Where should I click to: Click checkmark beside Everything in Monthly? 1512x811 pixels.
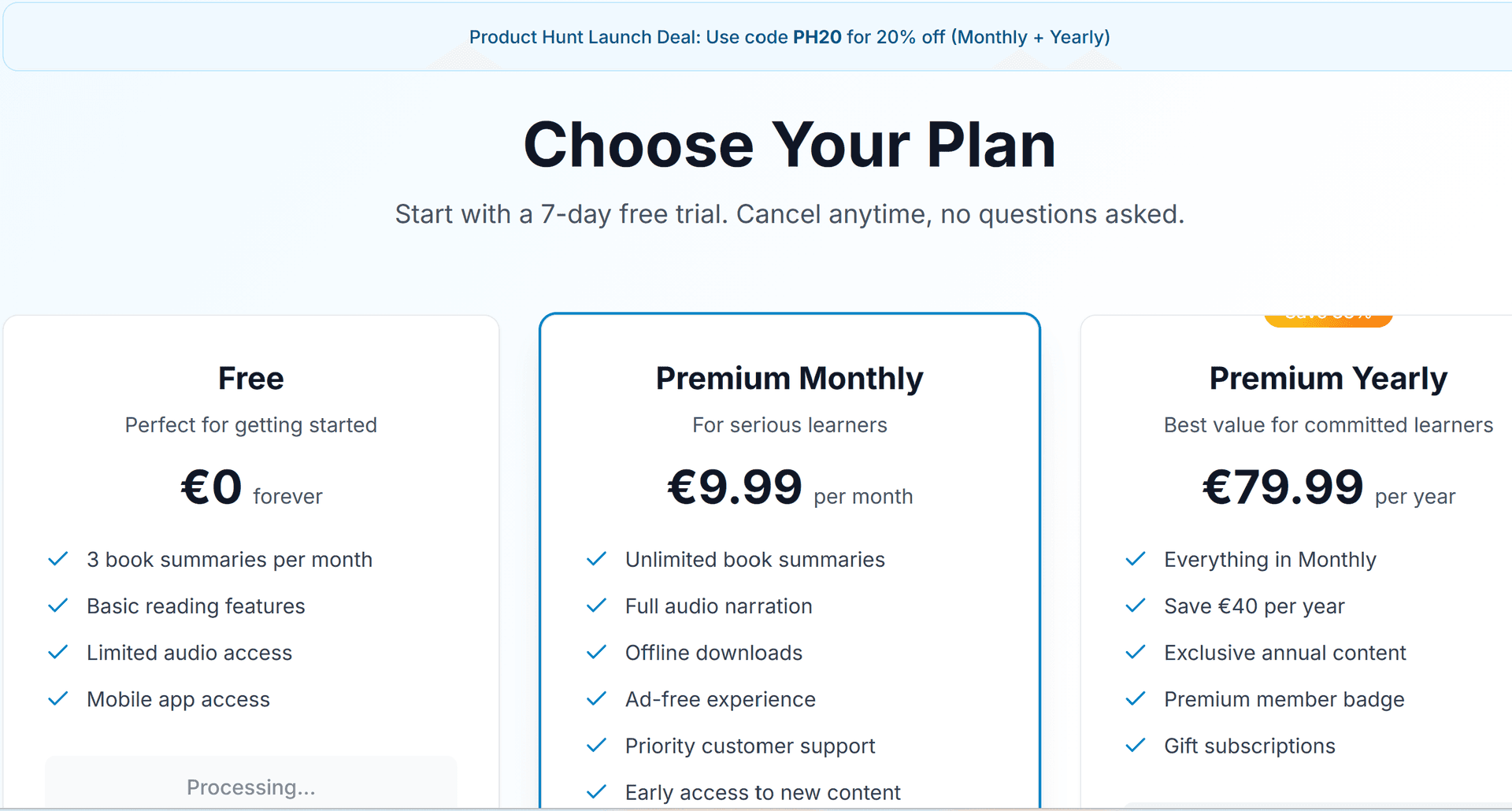tap(1136, 559)
